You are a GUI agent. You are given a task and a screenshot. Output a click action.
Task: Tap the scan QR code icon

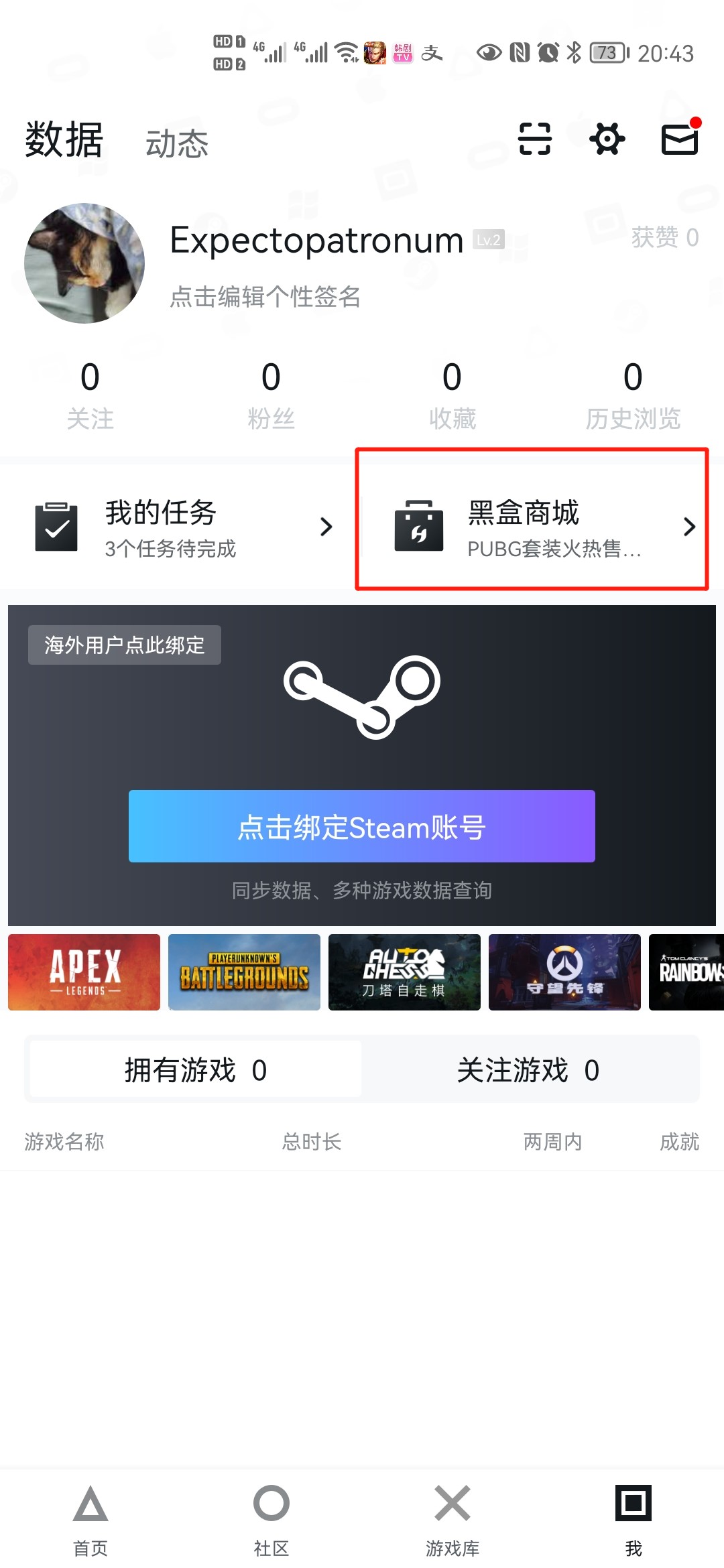point(535,139)
